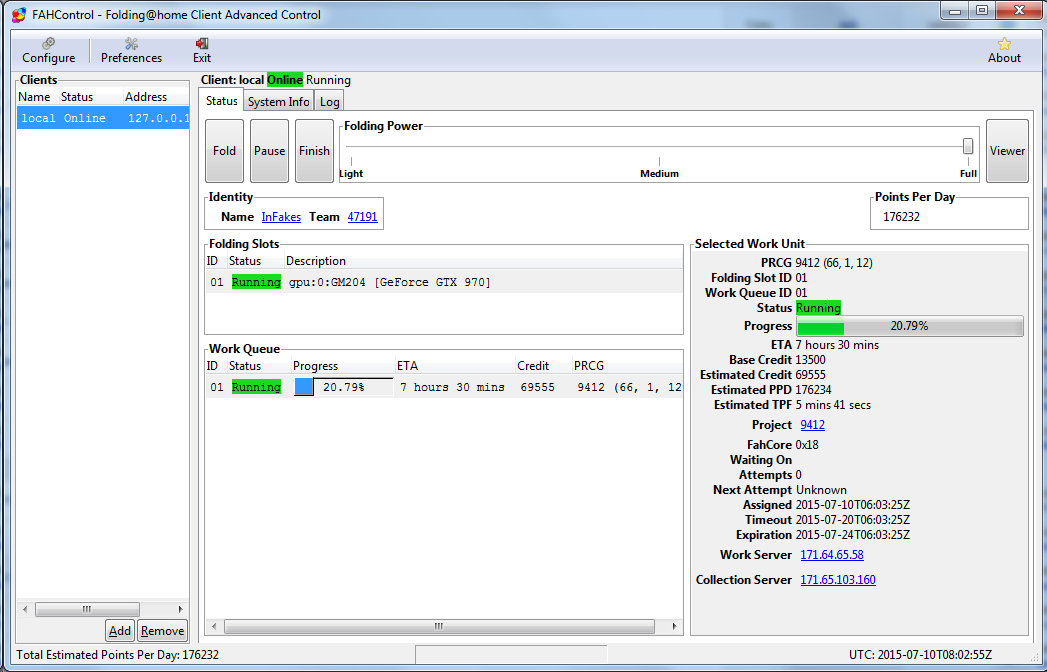Click the work queue 20.79% progress cell
The image size is (1047, 672).
click(x=343, y=387)
